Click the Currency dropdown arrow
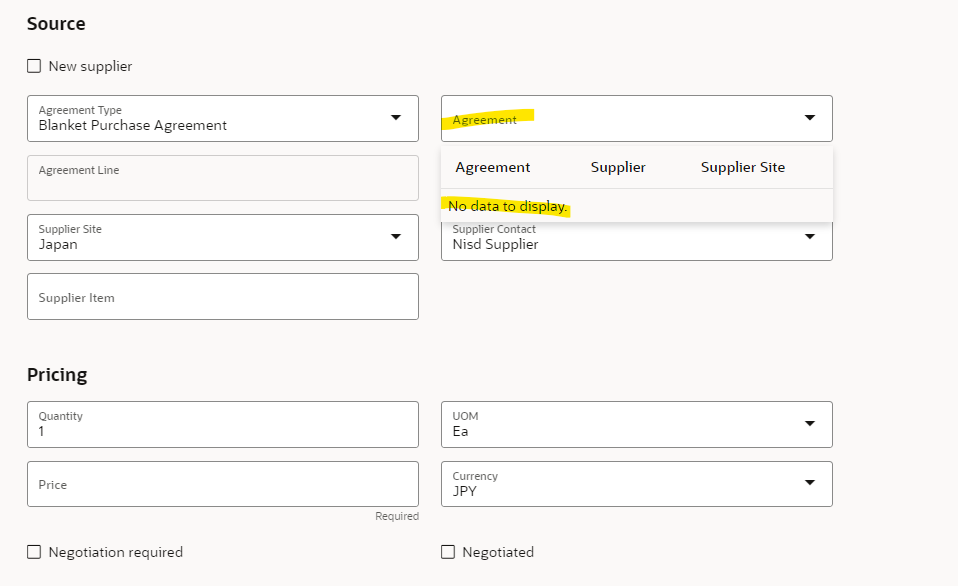The image size is (958, 586). (810, 484)
